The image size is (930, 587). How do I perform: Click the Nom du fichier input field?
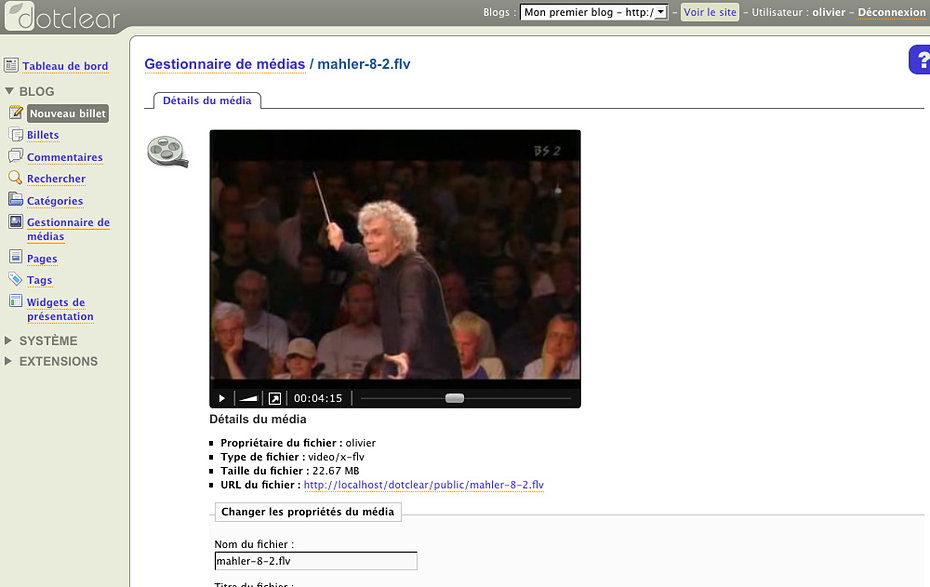pos(316,561)
